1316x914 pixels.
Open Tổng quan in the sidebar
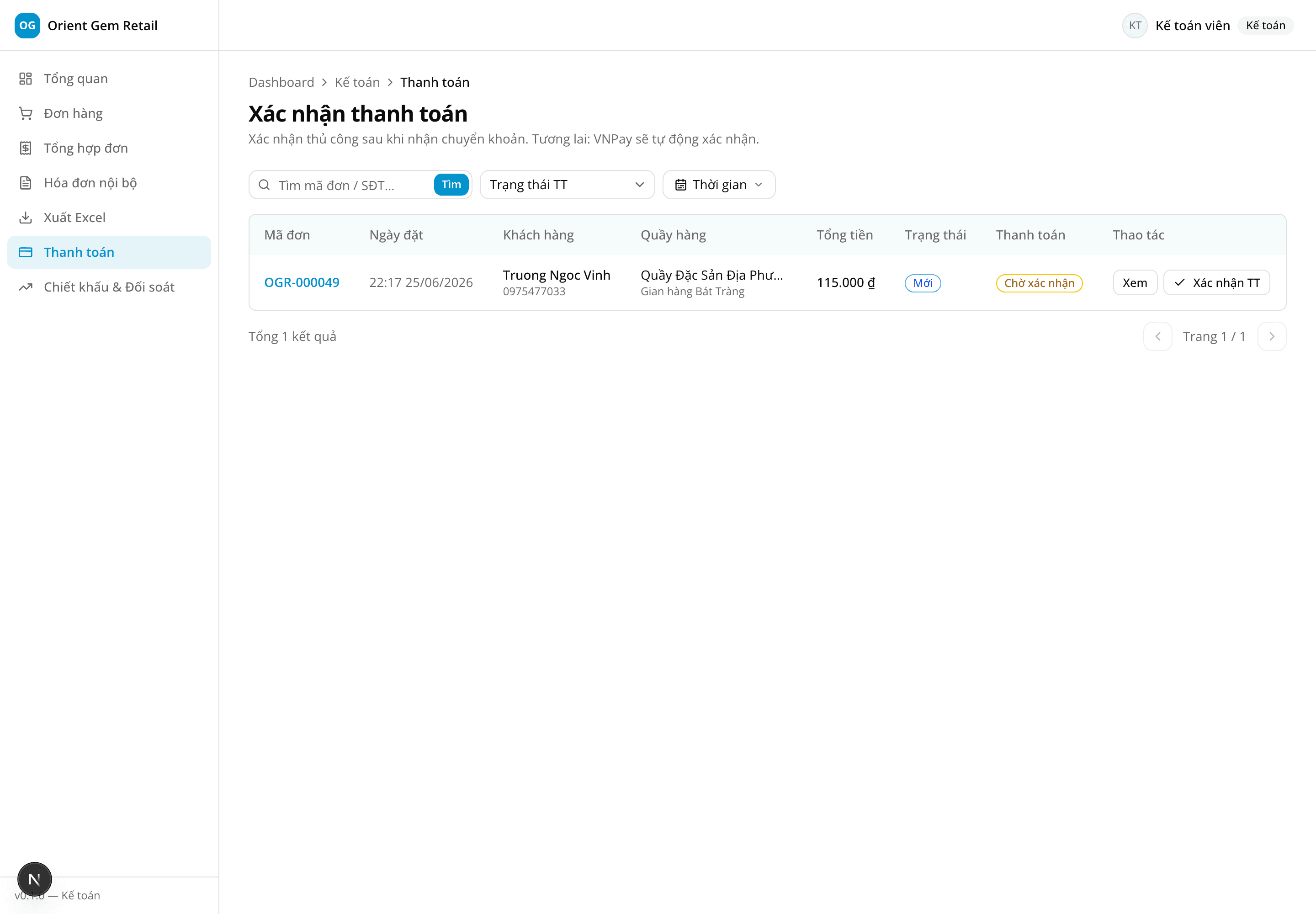pos(109,79)
